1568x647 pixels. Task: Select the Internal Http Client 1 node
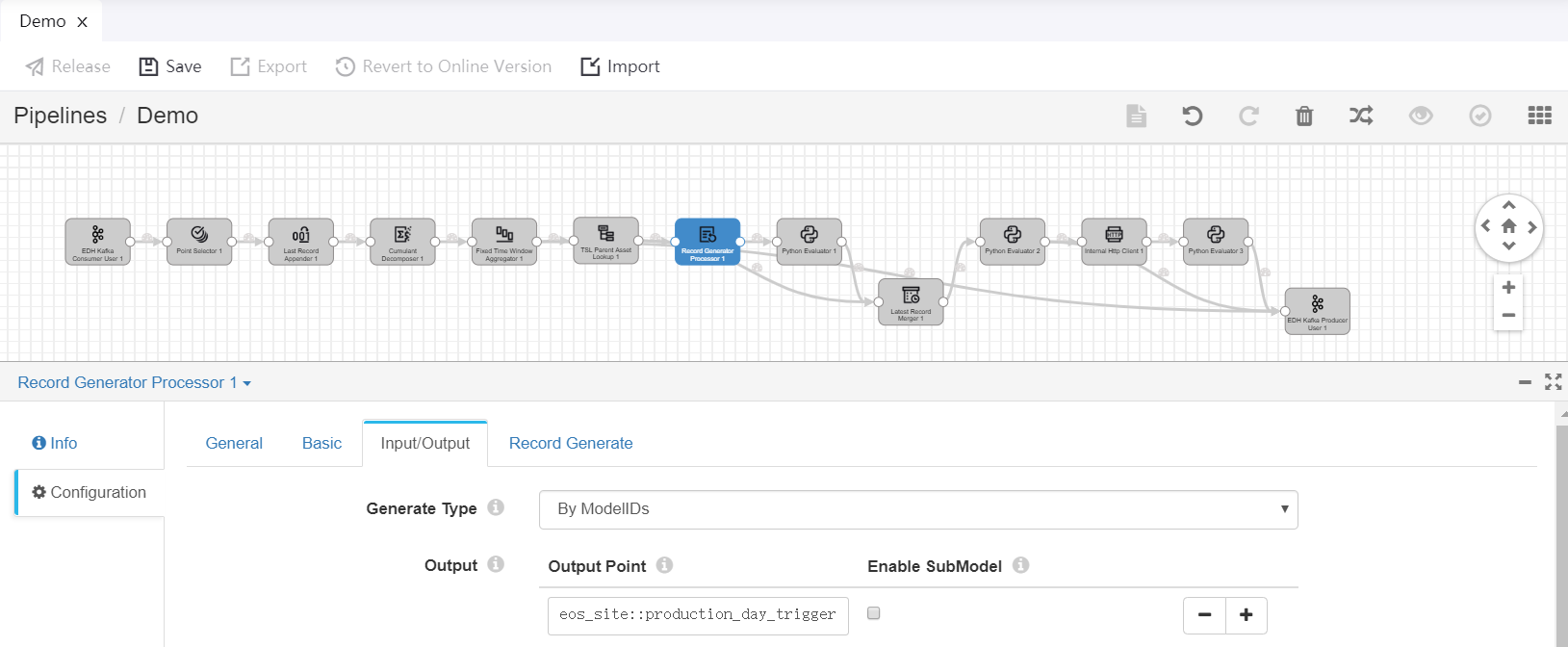click(x=1114, y=241)
